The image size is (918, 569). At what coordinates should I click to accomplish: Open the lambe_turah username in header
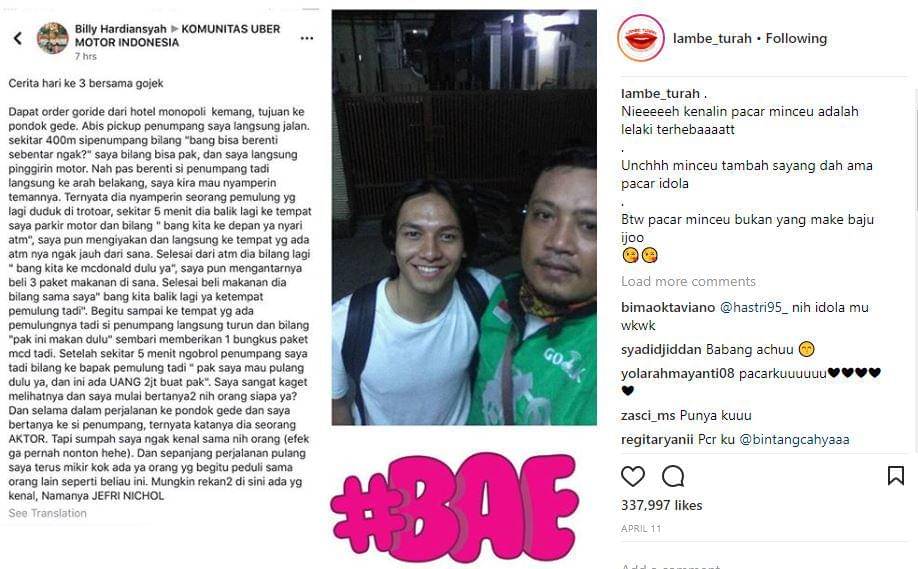[712, 39]
